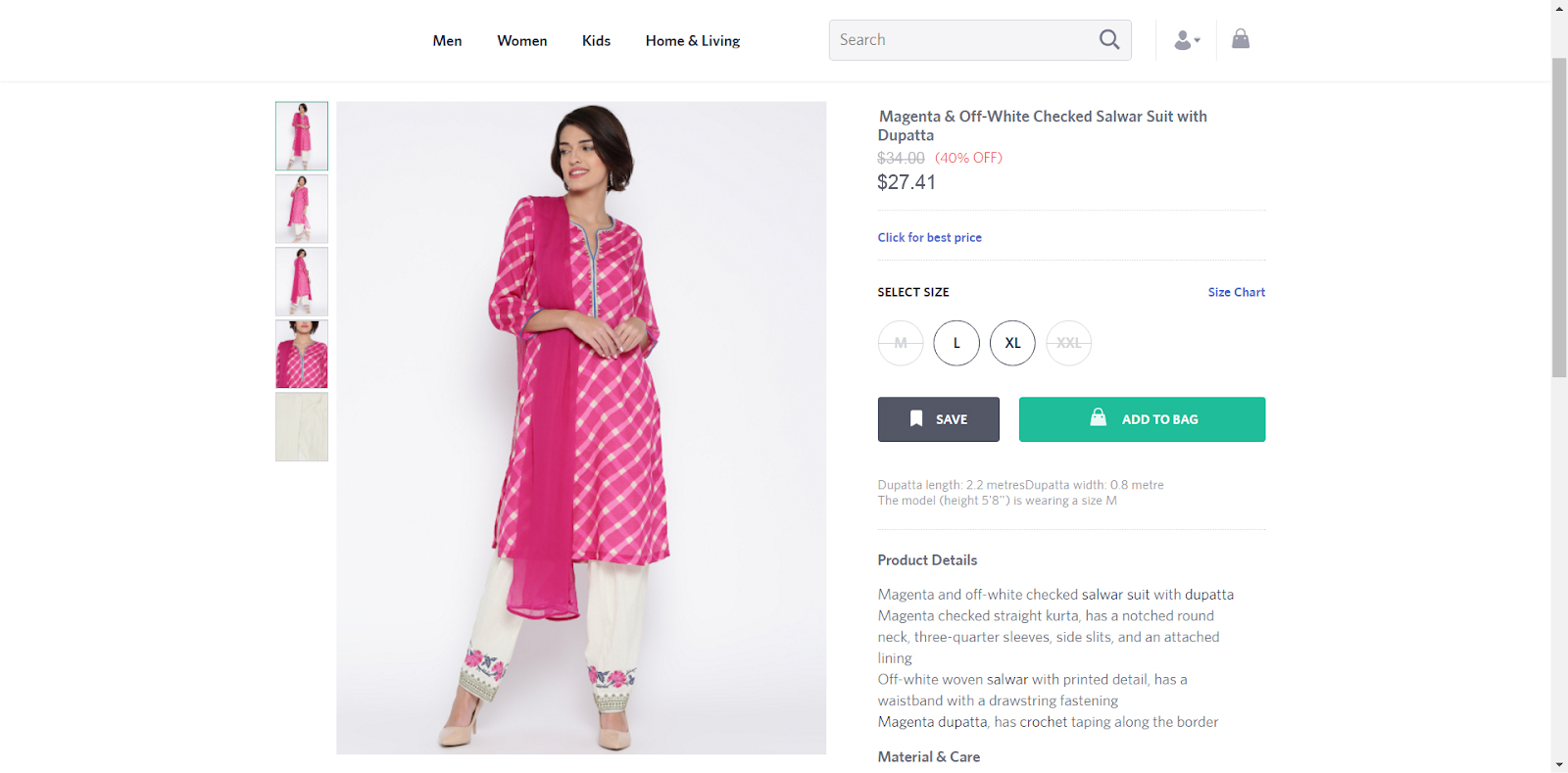Show the close-up kurta thumbnail
Image resolution: width=1568 pixels, height=773 pixels.
pos(302,355)
